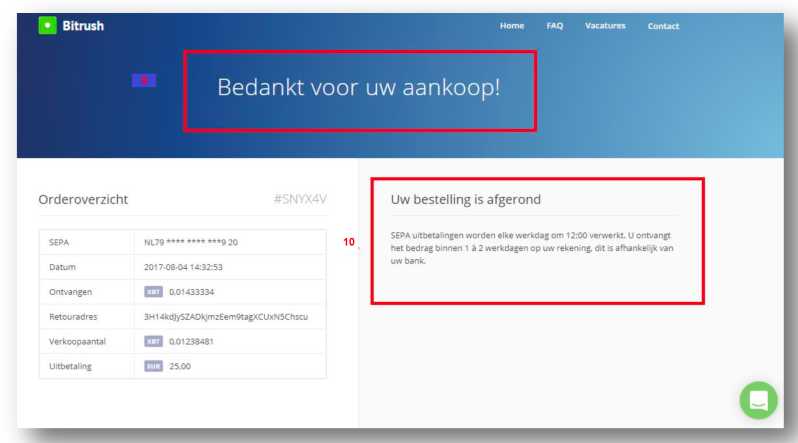
Task: Click the 'Uw bestelling is afgerond' heading
Action: pos(466,200)
